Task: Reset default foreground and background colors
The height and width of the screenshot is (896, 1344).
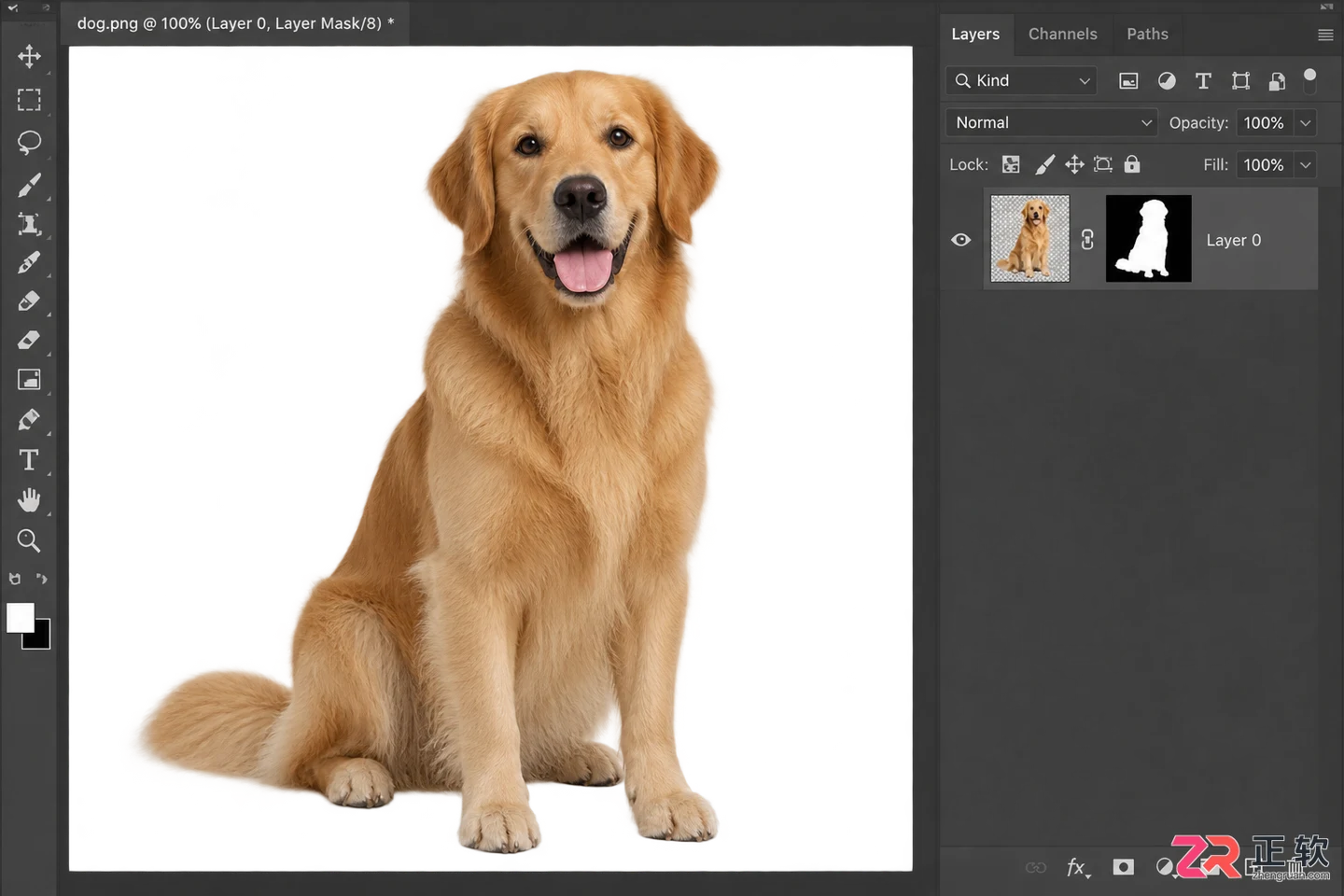Action: pos(14,579)
